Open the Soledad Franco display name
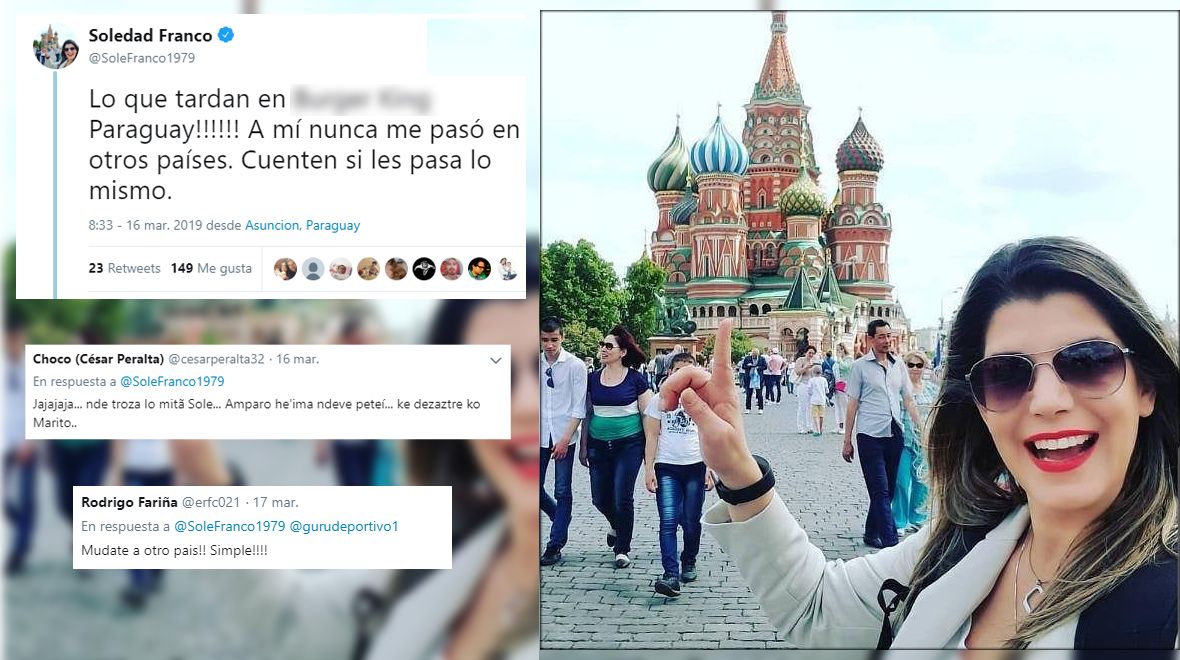Viewport: 1180px width, 660px height. coord(151,35)
